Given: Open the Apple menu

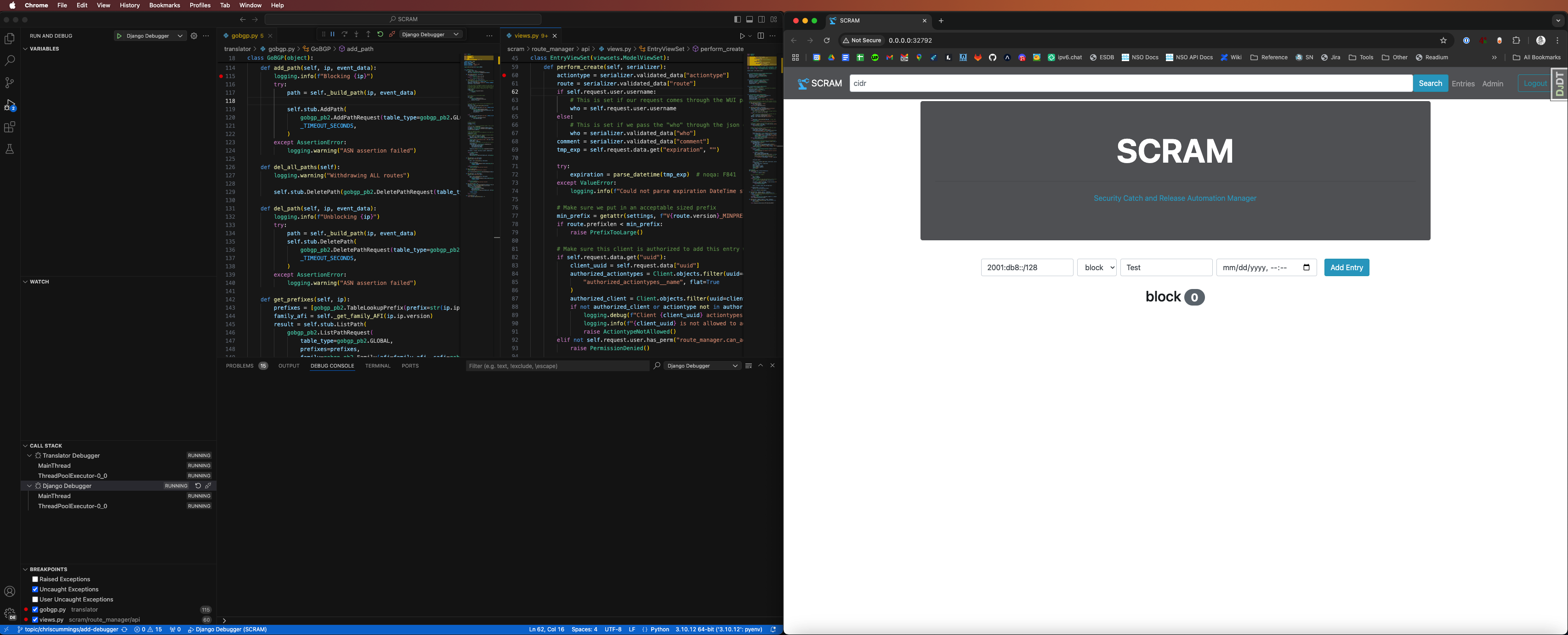Looking at the screenshot, I should click(12, 5).
